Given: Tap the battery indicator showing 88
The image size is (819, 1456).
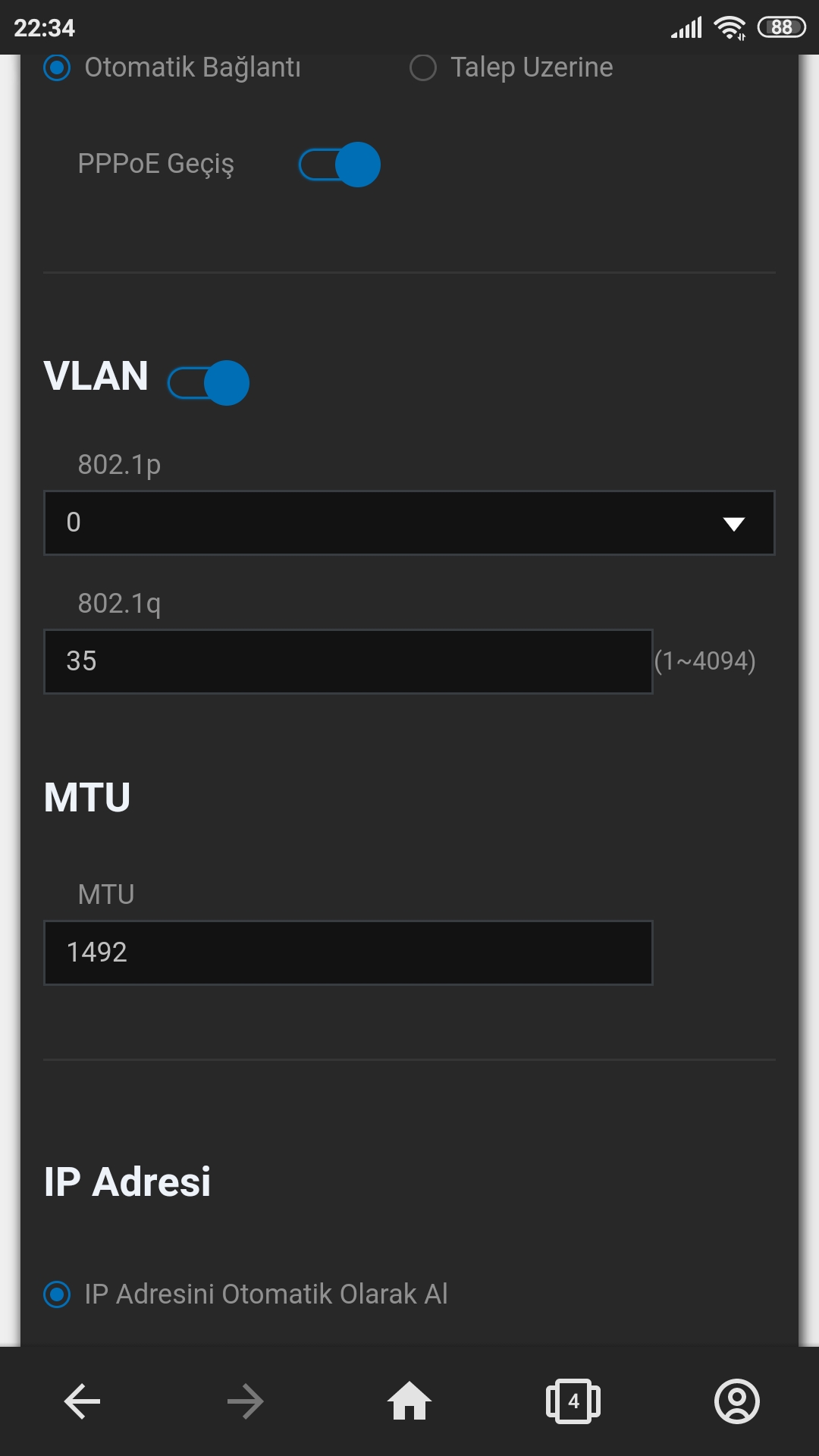Looking at the screenshot, I should pyautogui.click(x=781, y=28).
